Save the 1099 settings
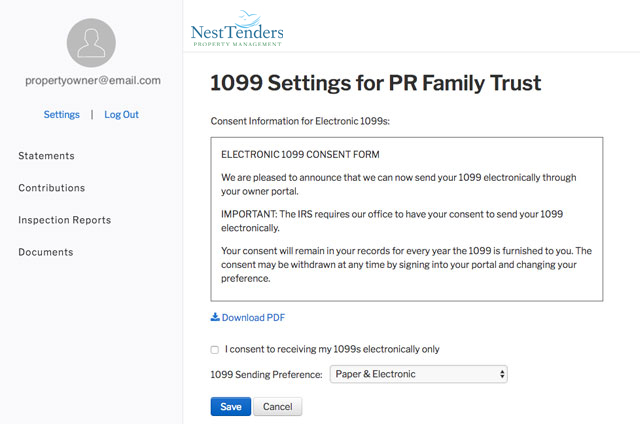The width and height of the screenshot is (640, 424). click(x=230, y=407)
